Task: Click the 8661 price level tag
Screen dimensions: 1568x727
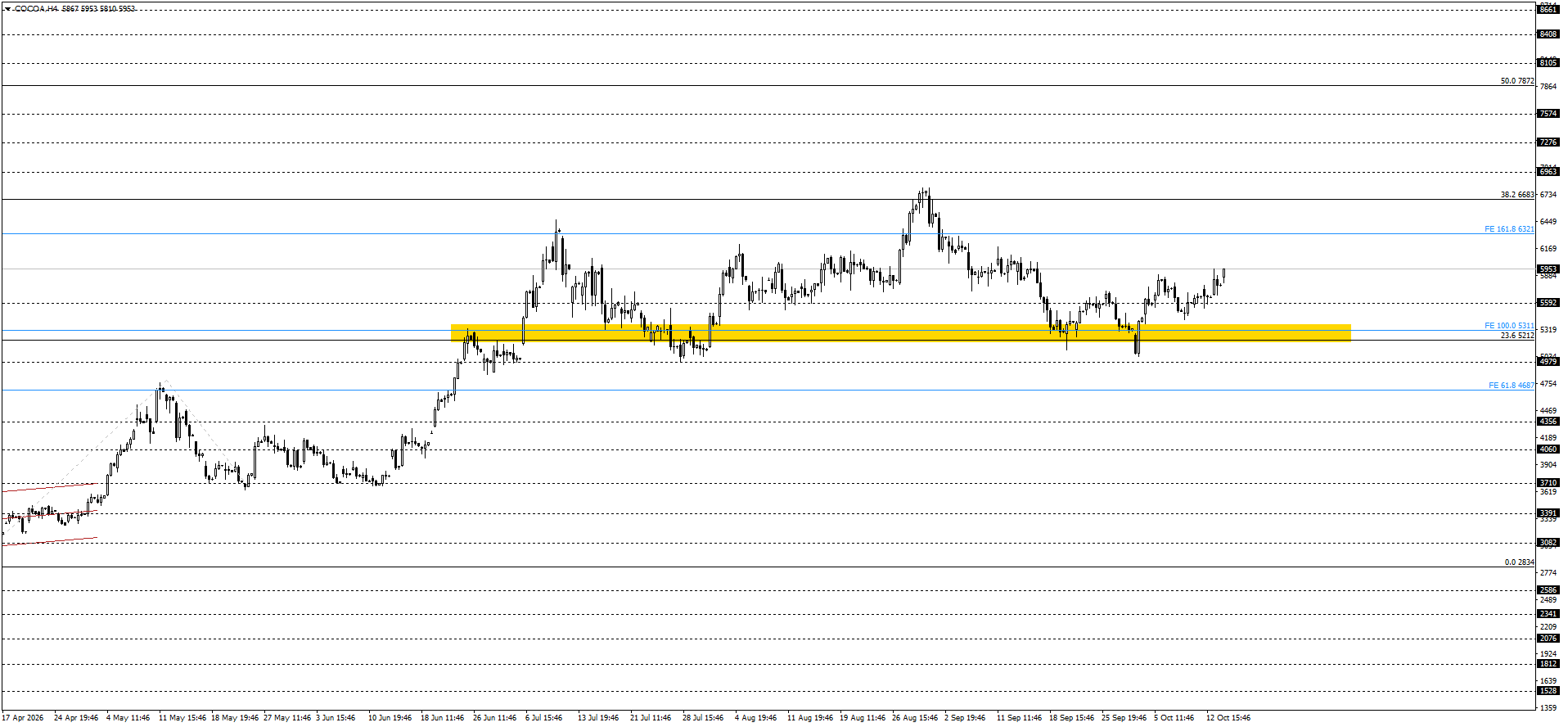Action: [1548, 10]
